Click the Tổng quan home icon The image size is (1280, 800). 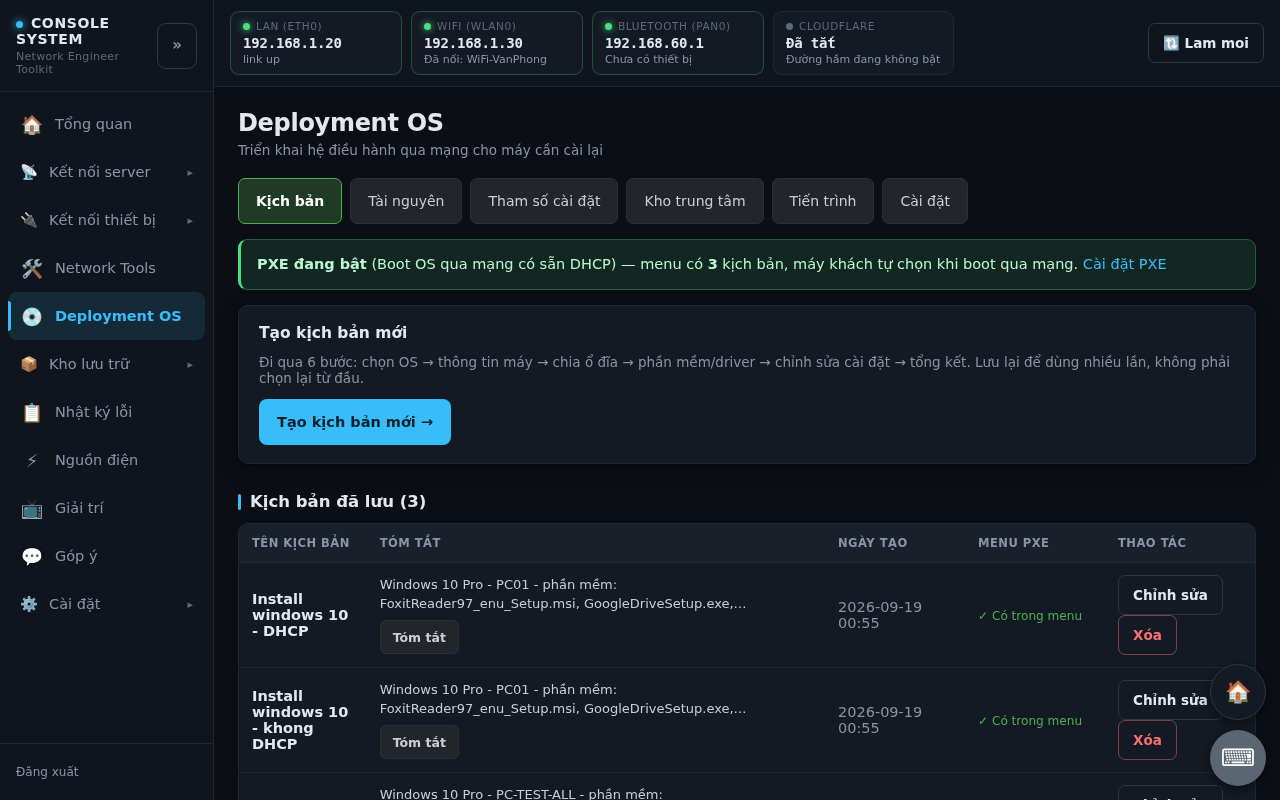[32, 125]
